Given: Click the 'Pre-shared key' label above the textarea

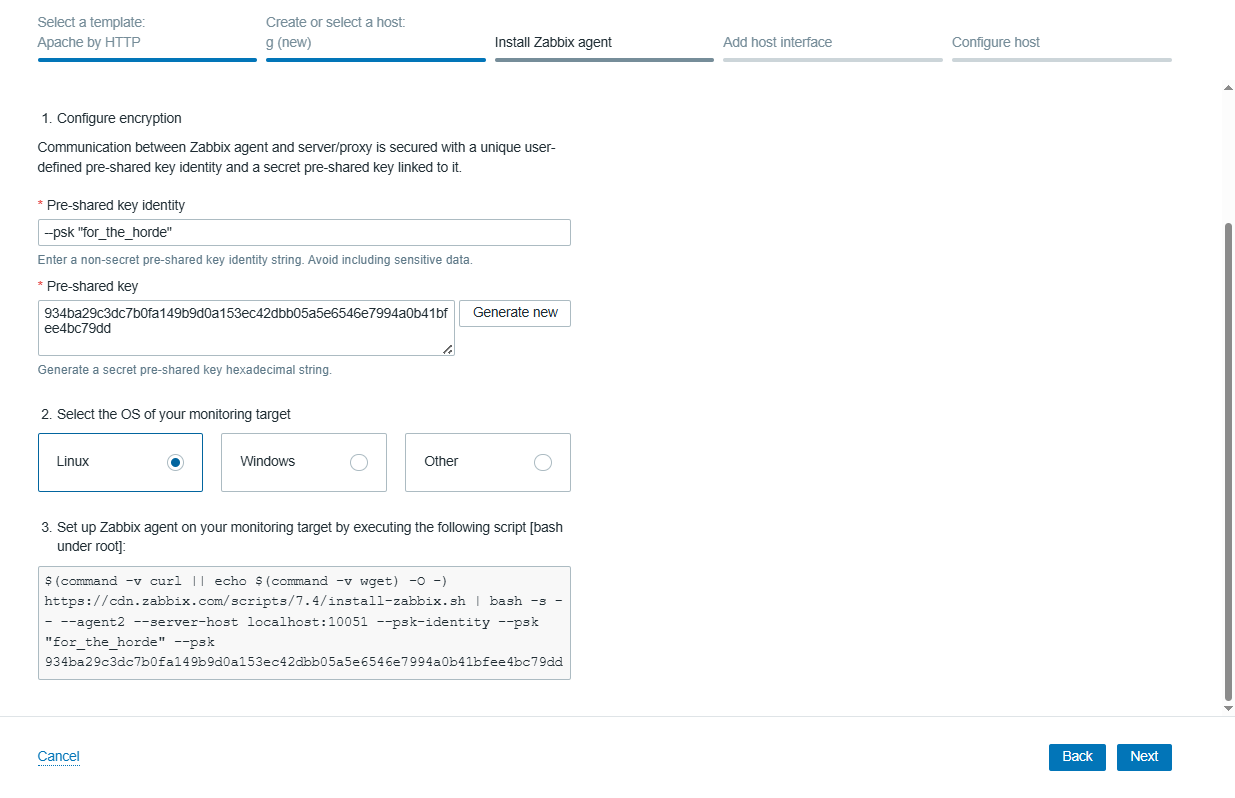Looking at the screenshot, I should pos(92,286).
